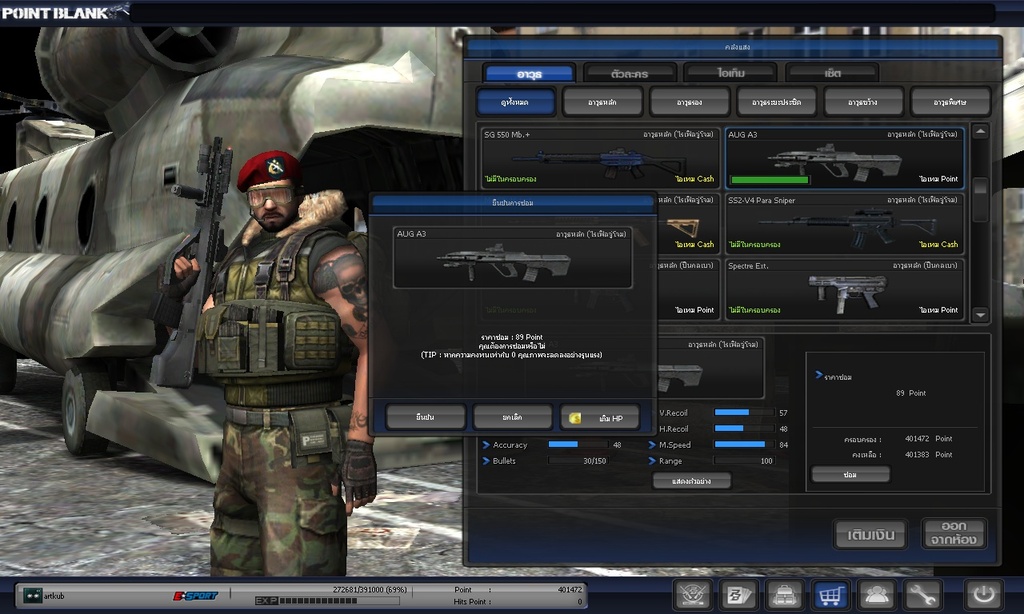Screen dimensions: 1024x614
Task: Select the อาวุธหลัก weapon filter
Action: pos(602,102)
